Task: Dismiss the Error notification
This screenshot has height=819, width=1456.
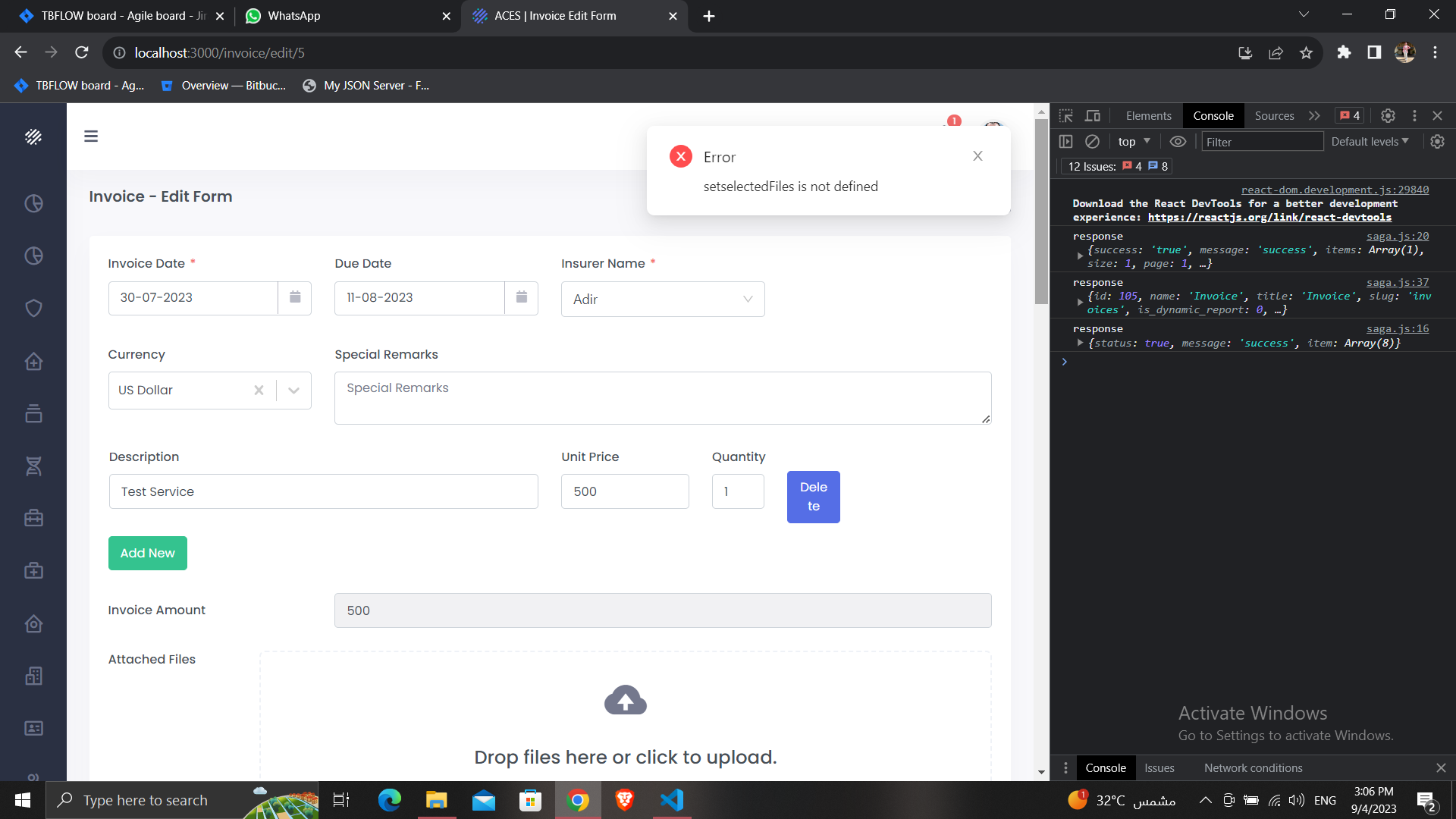Action: (x=977, y=156)
